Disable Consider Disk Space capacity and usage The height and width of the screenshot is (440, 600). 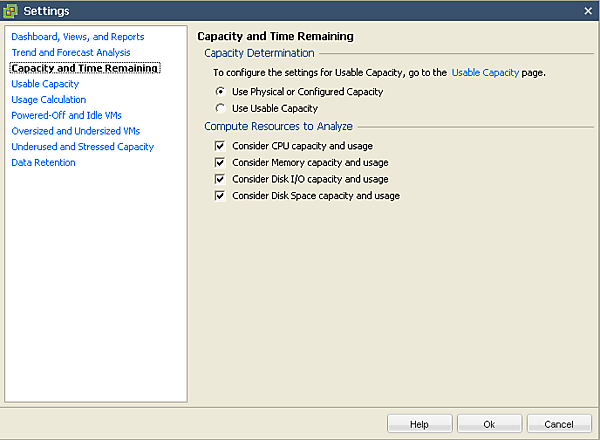click(220, 196)
